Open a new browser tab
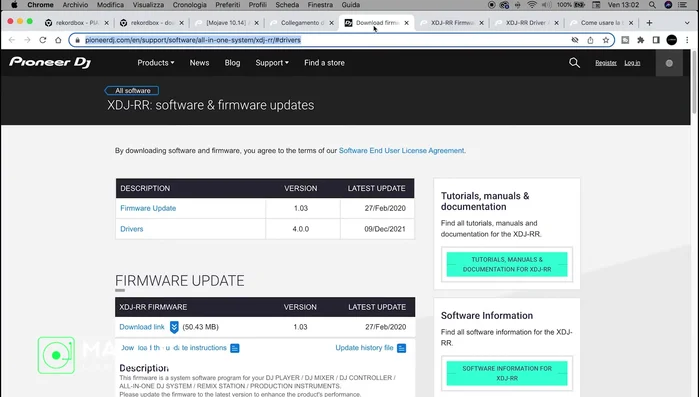Image resolution: width=699 pixels, height=397 pixels. 650,23
